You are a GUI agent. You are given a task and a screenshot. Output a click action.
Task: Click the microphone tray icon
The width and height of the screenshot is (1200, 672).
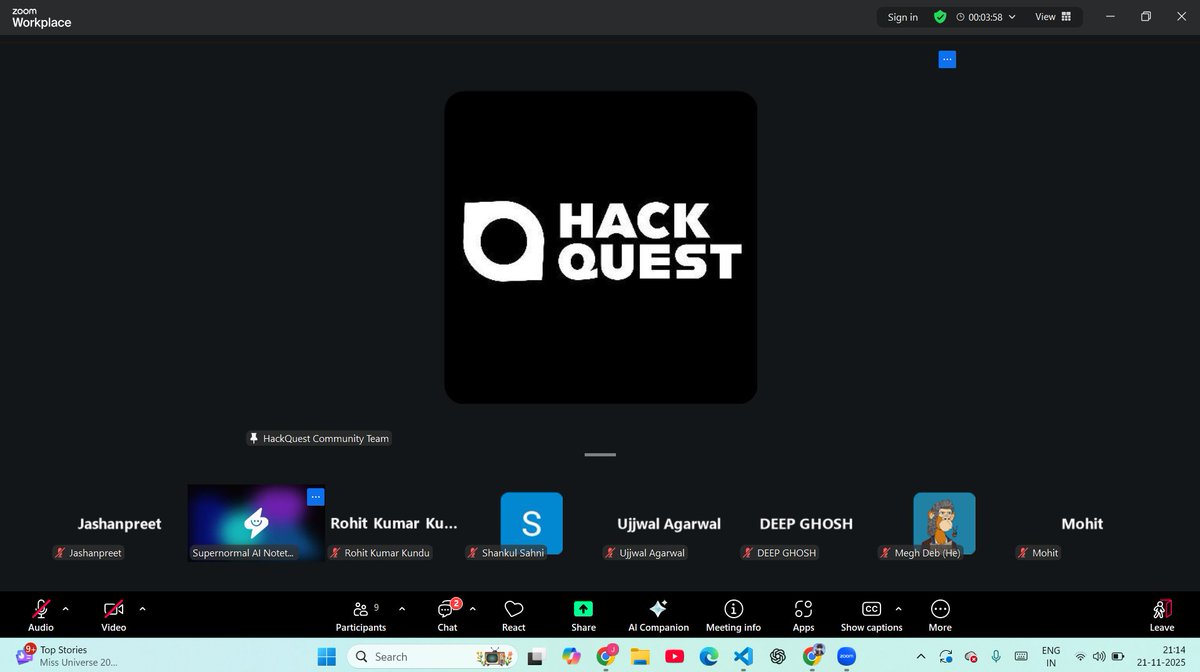[x=996, y=656]
